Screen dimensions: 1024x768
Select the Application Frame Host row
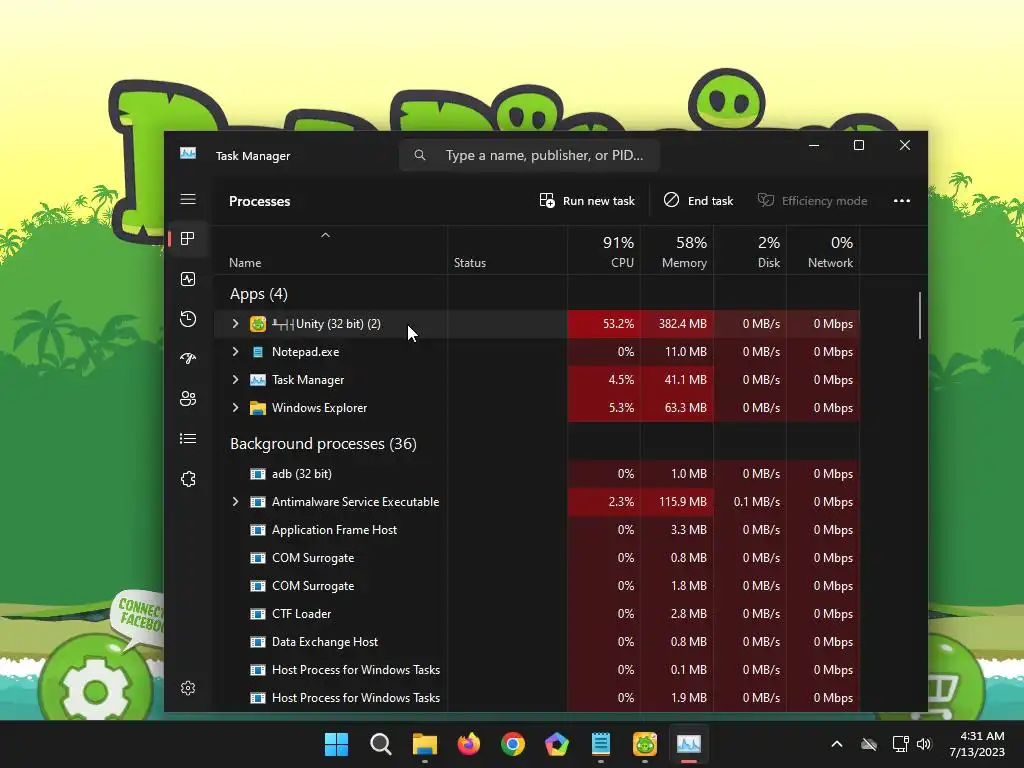(536, 530)
